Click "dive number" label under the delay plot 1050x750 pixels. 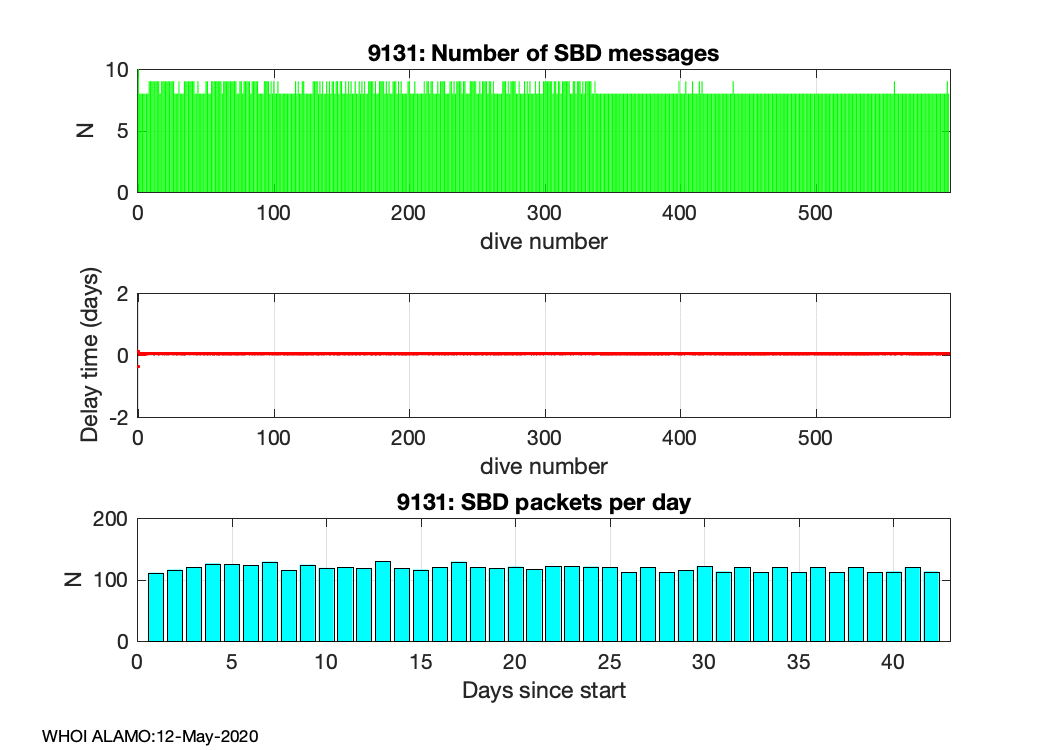(x=543, y=466)
